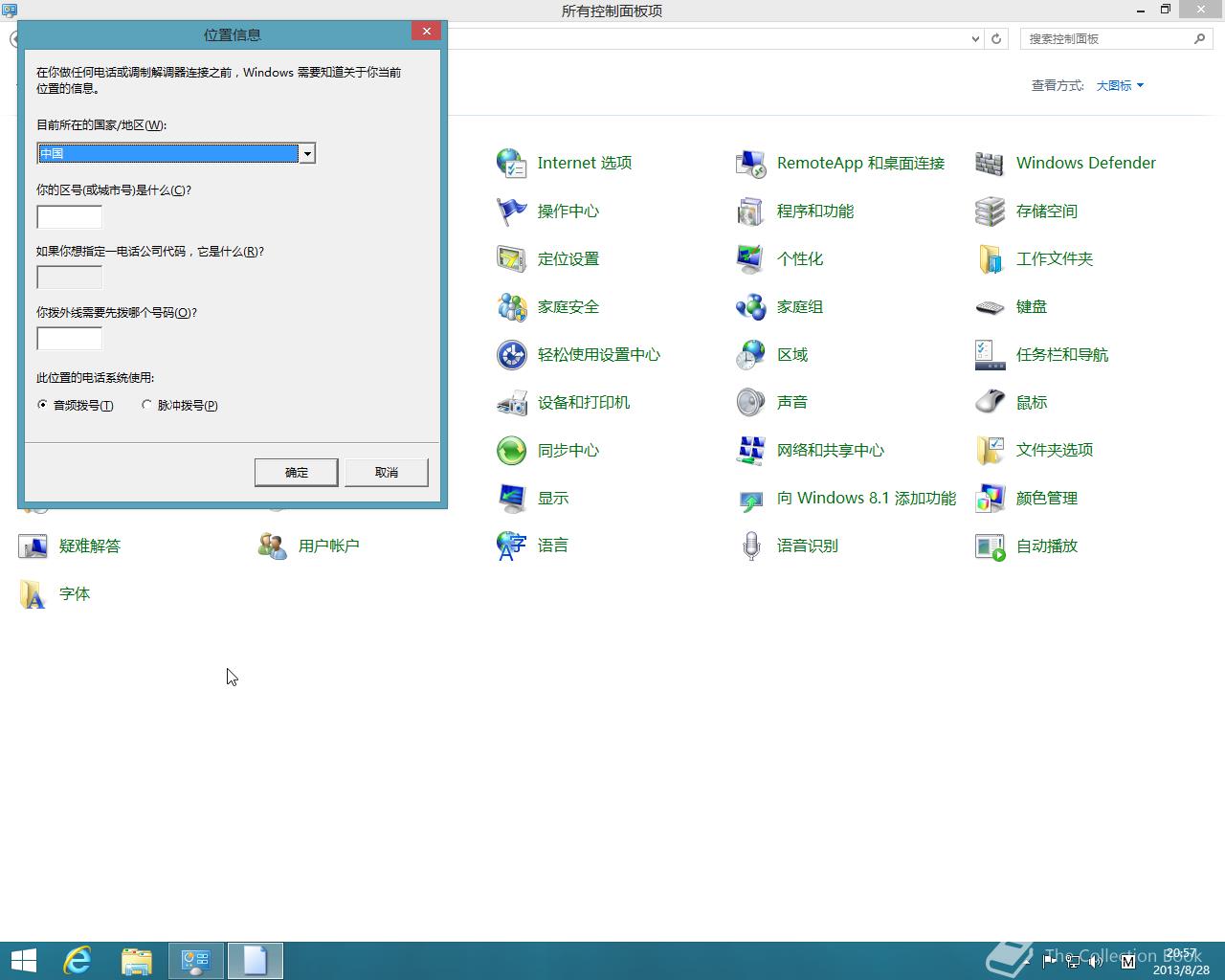Open 显示 monitor icon

pyautogui.click(x=512, y=498)
